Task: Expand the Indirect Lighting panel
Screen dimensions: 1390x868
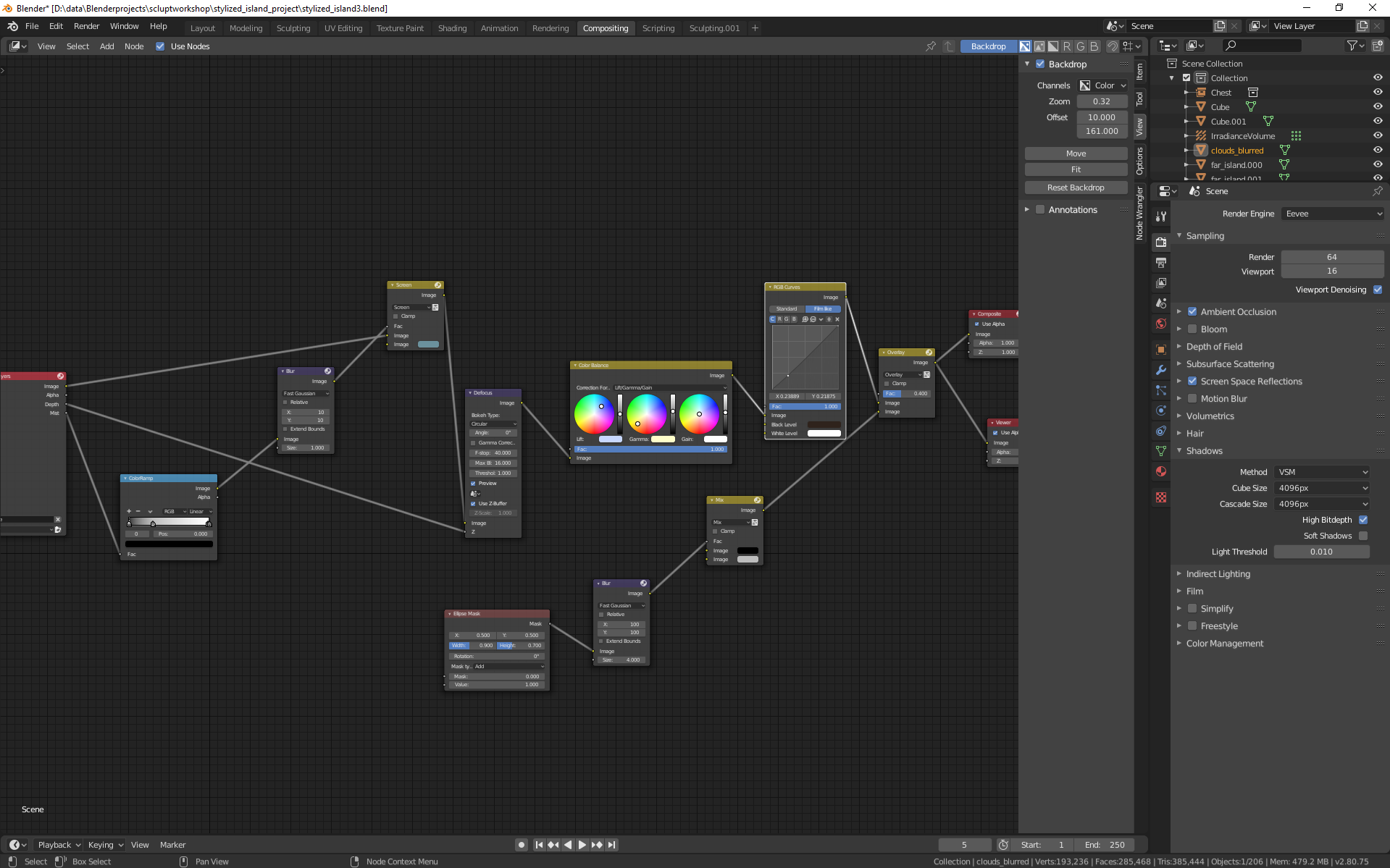Action: click(x=1218, y=573)
